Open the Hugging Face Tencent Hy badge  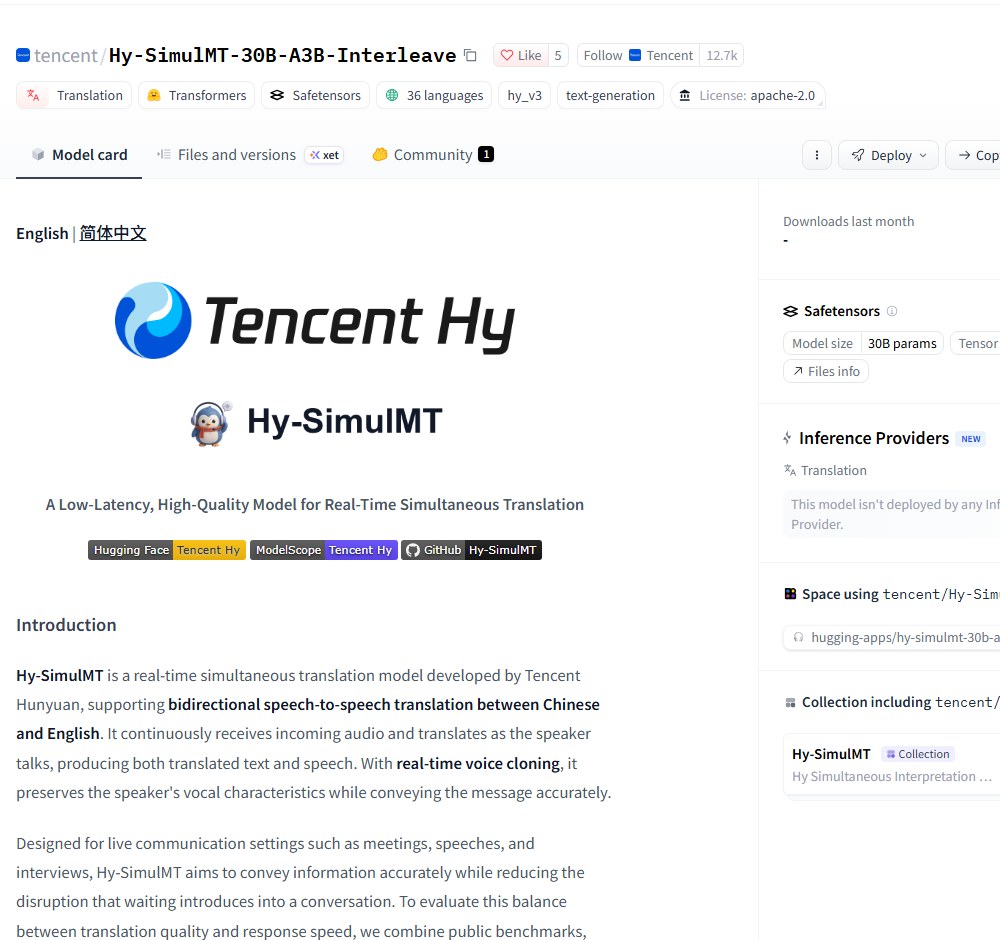click(166, 550)
